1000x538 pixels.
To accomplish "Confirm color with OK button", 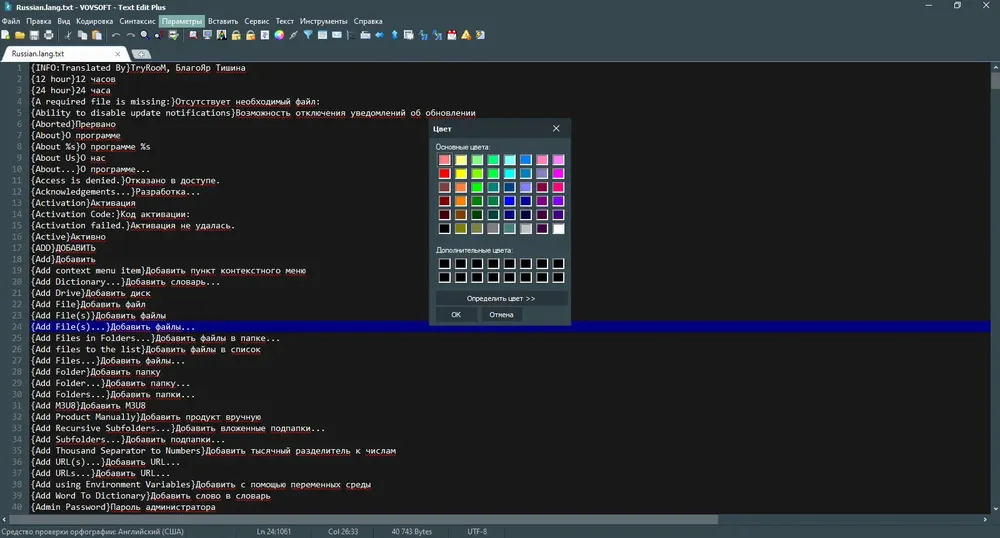I will coord(456,315).
